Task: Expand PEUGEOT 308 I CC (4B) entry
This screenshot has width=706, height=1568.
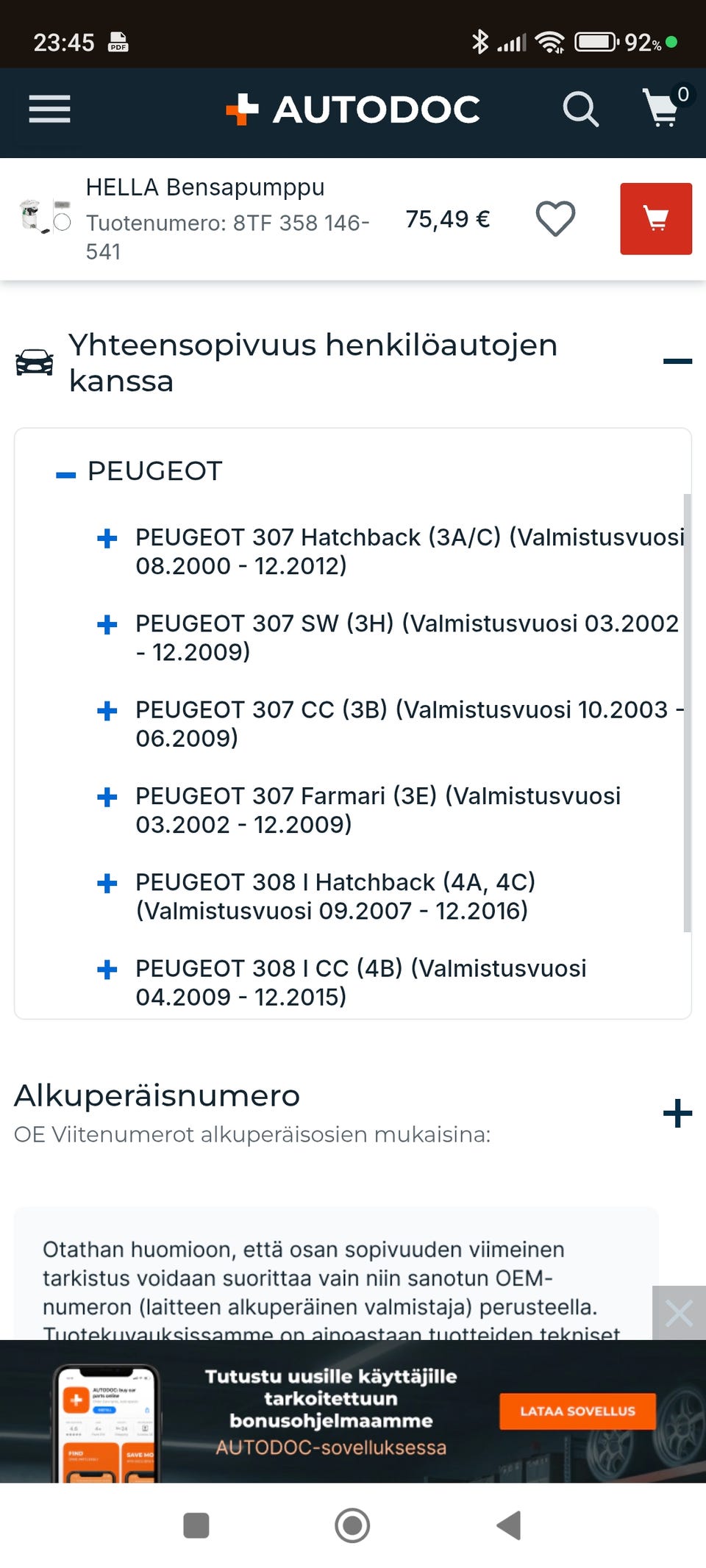Action: [x=107, y=970]
